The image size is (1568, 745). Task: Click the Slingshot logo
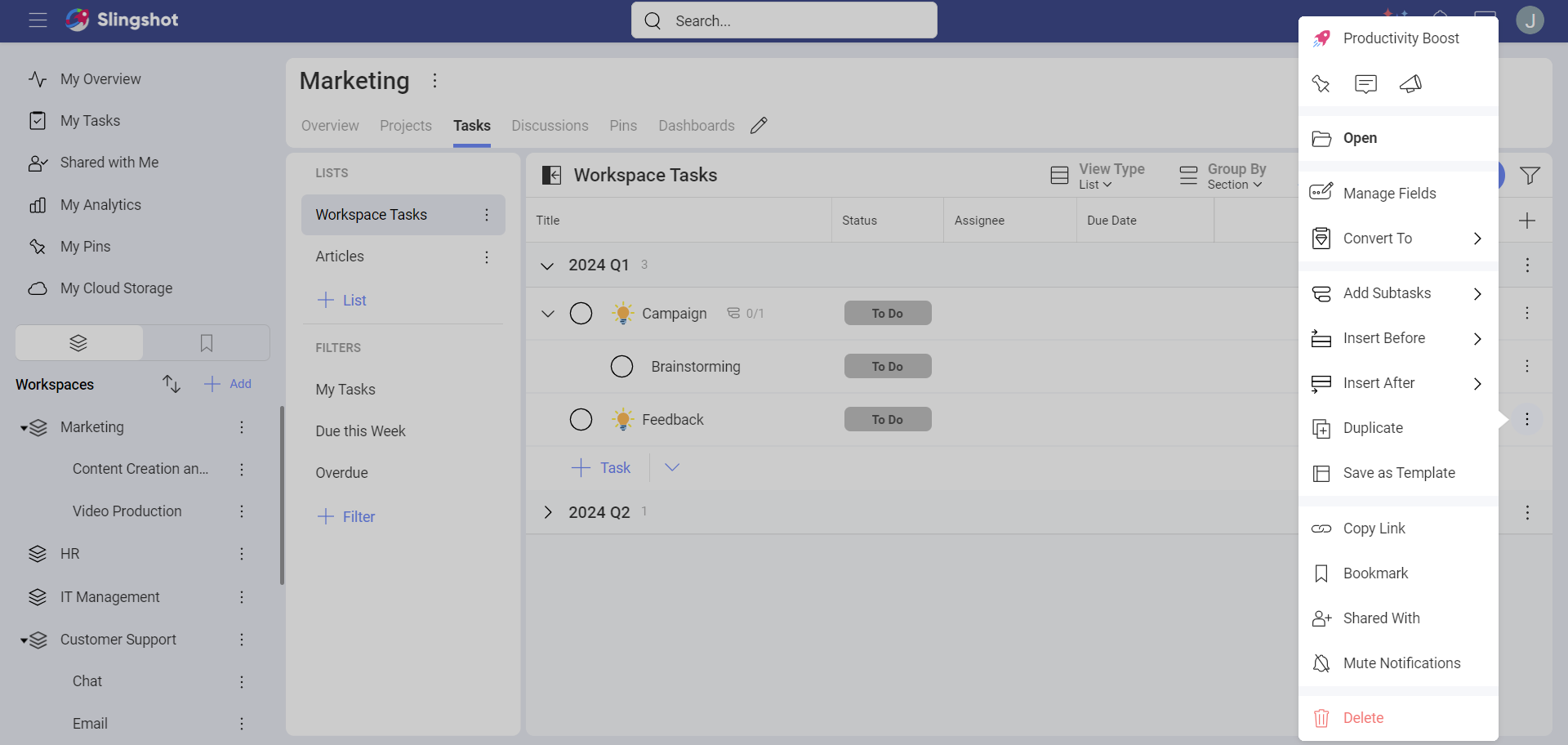coord(122,20)
